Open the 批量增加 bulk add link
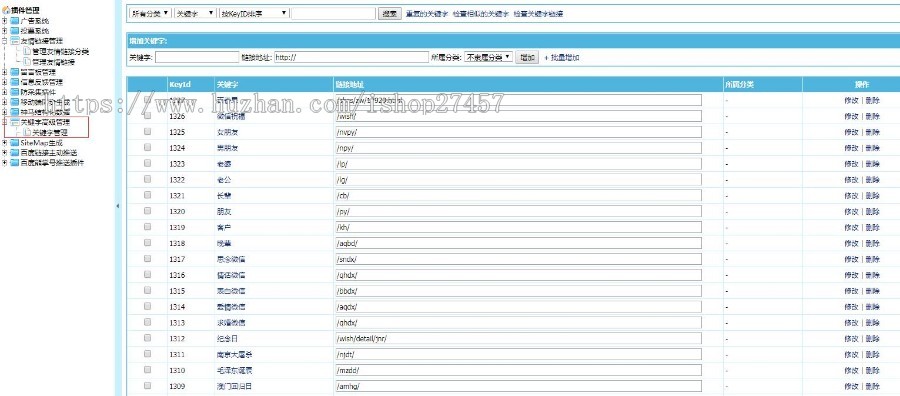Viewport: 900px width, 396px height. (x=562, y=57)
